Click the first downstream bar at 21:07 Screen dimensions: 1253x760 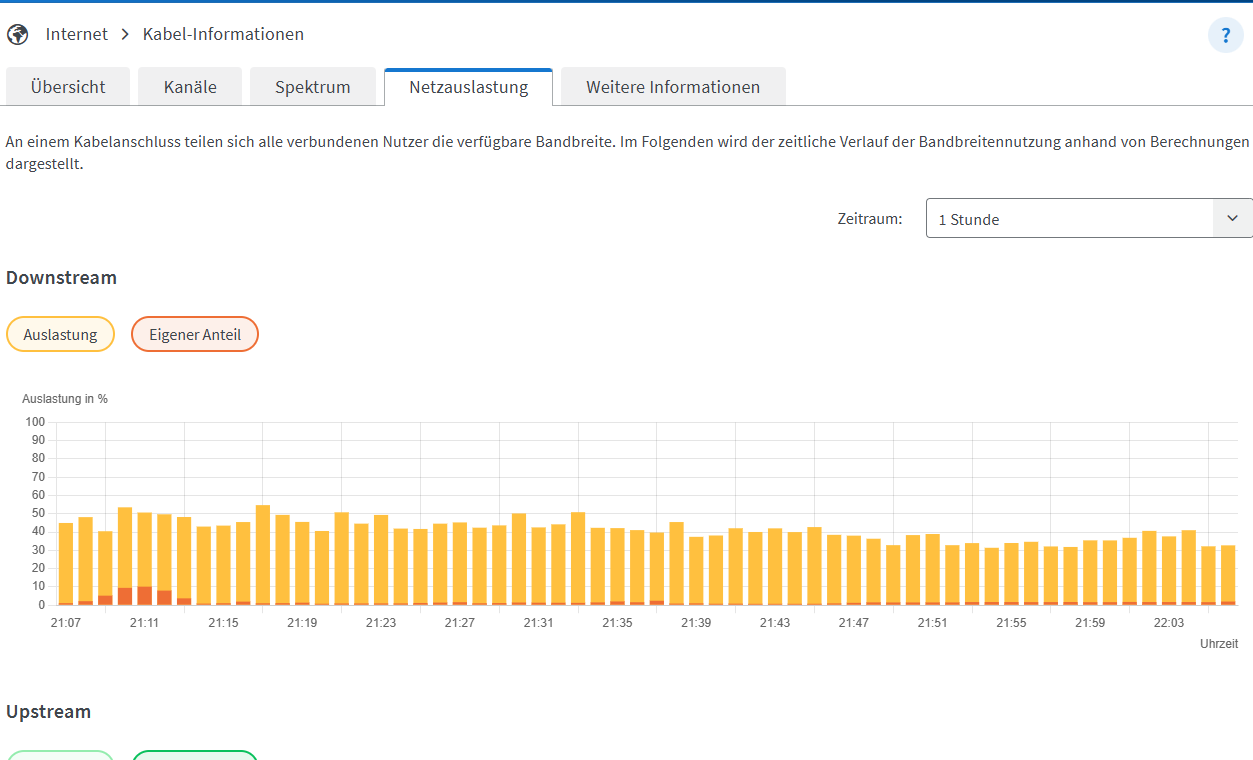[x=66, y=563]
